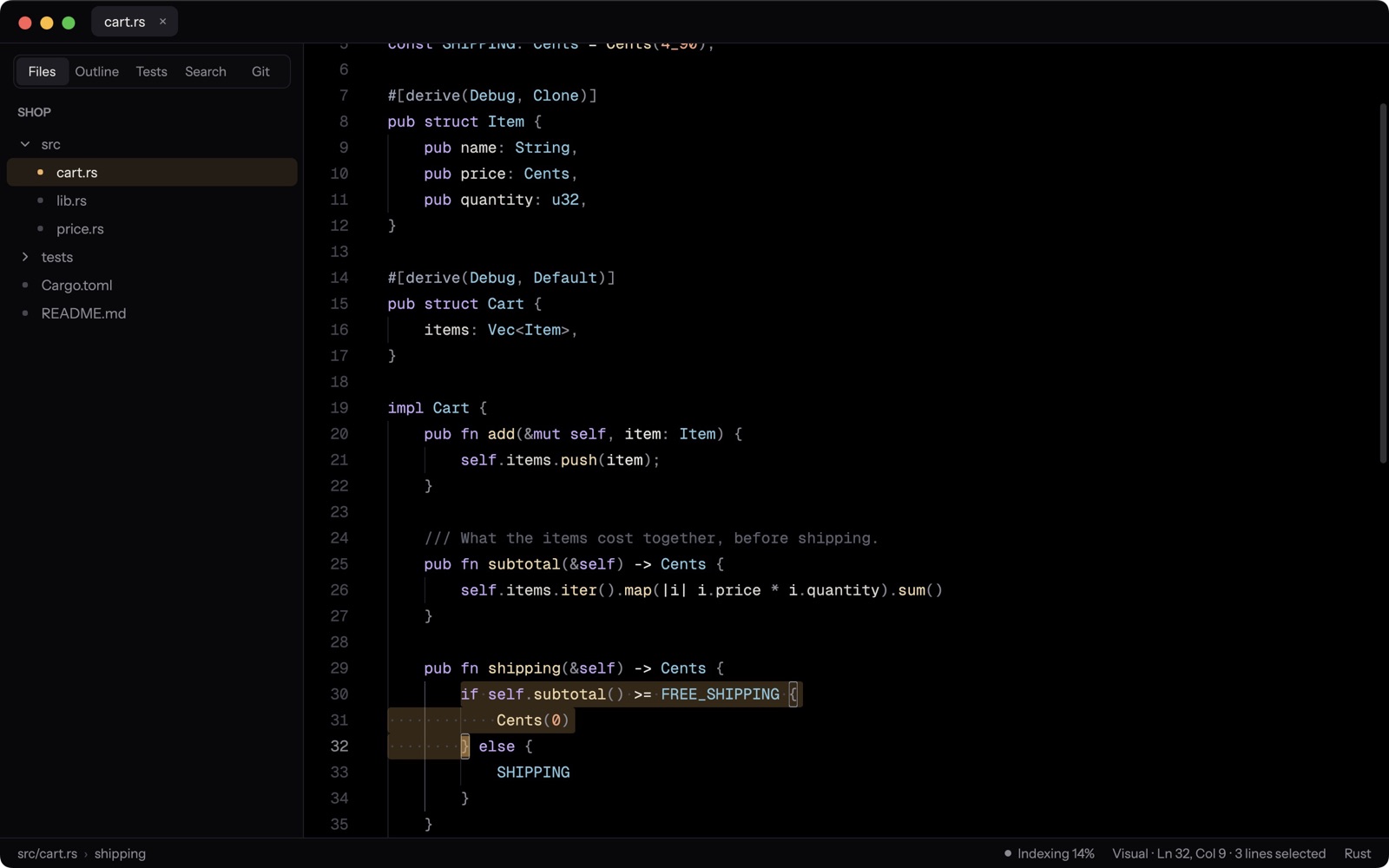Click Cents(0) on line 31
Screen dimensions: 1389x868
point(533,720)
